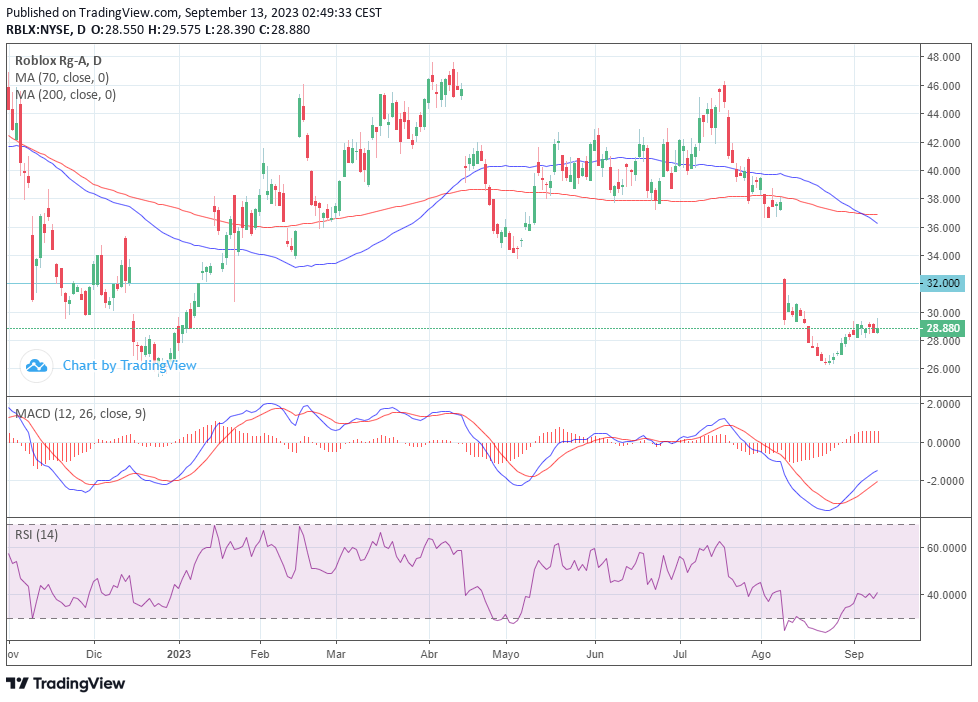Click the Jul month label on time axis

point(680,654)
